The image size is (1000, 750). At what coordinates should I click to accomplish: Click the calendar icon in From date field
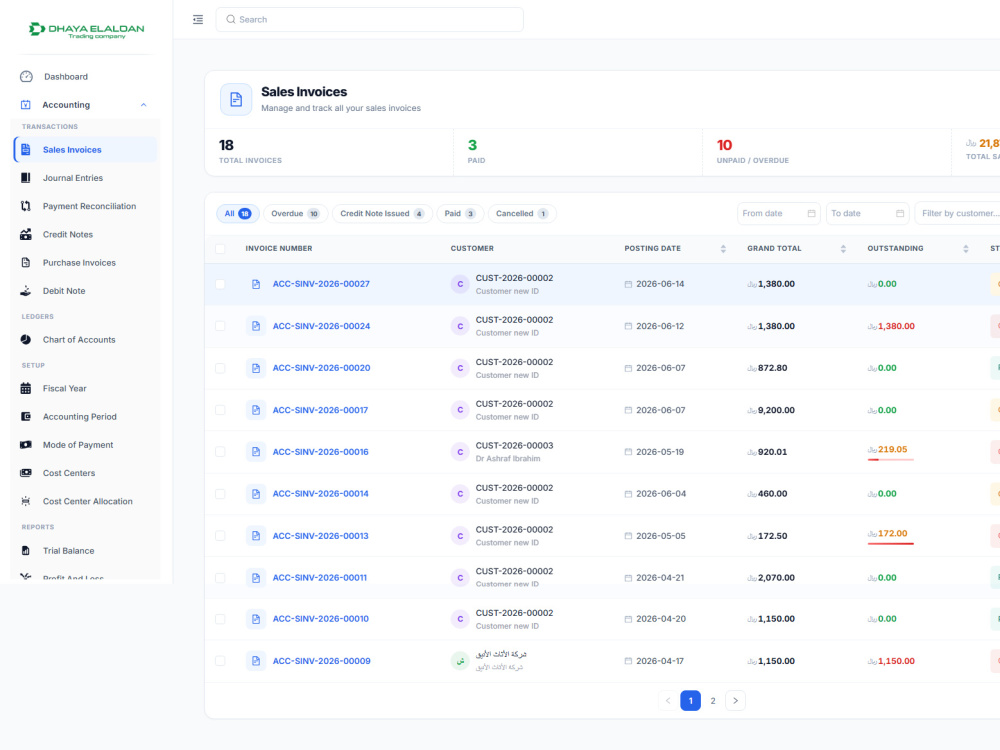click(x=811, y=214)
